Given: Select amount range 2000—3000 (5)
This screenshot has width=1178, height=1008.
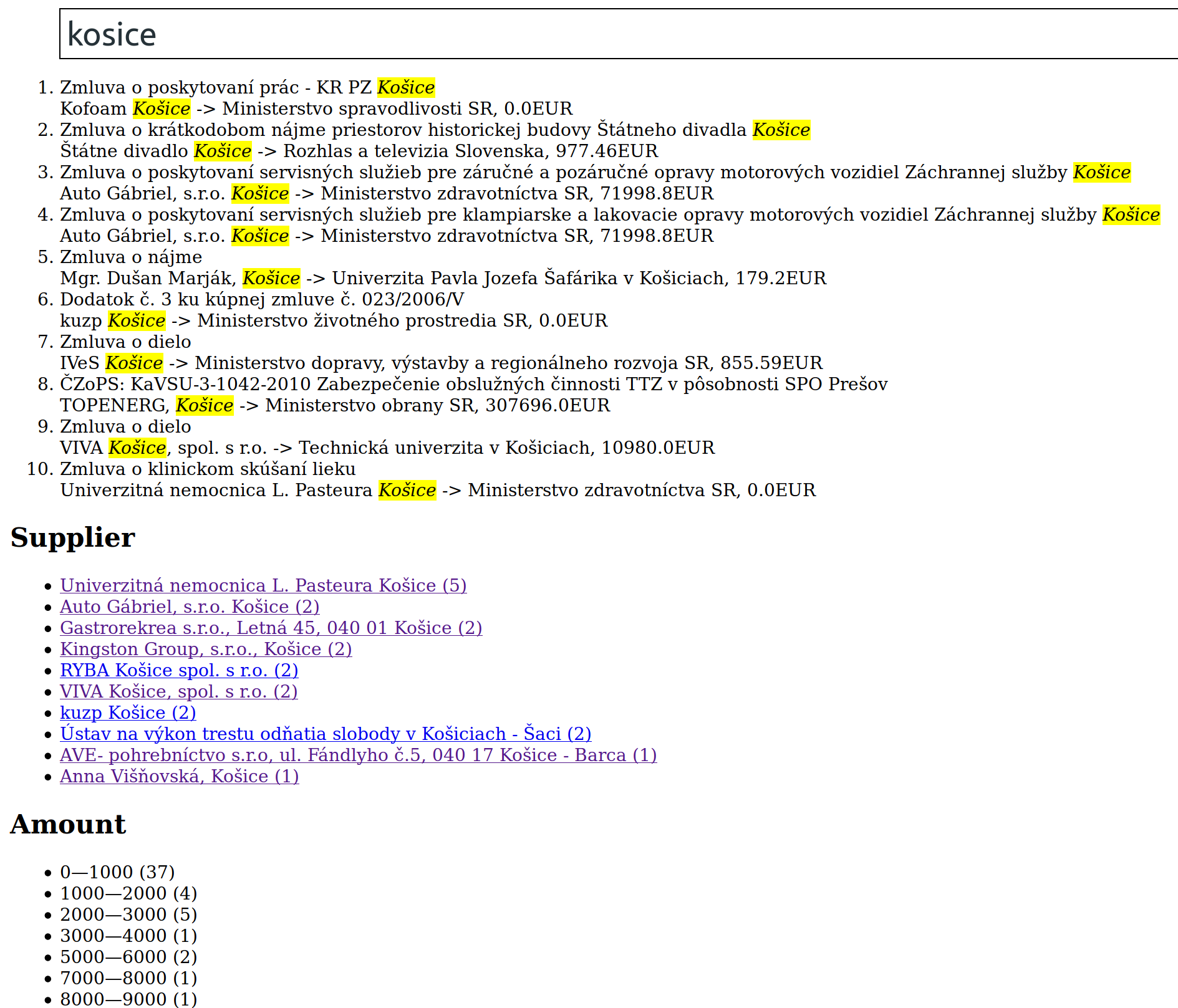Looking at the screenshot, I should point(128,914).
